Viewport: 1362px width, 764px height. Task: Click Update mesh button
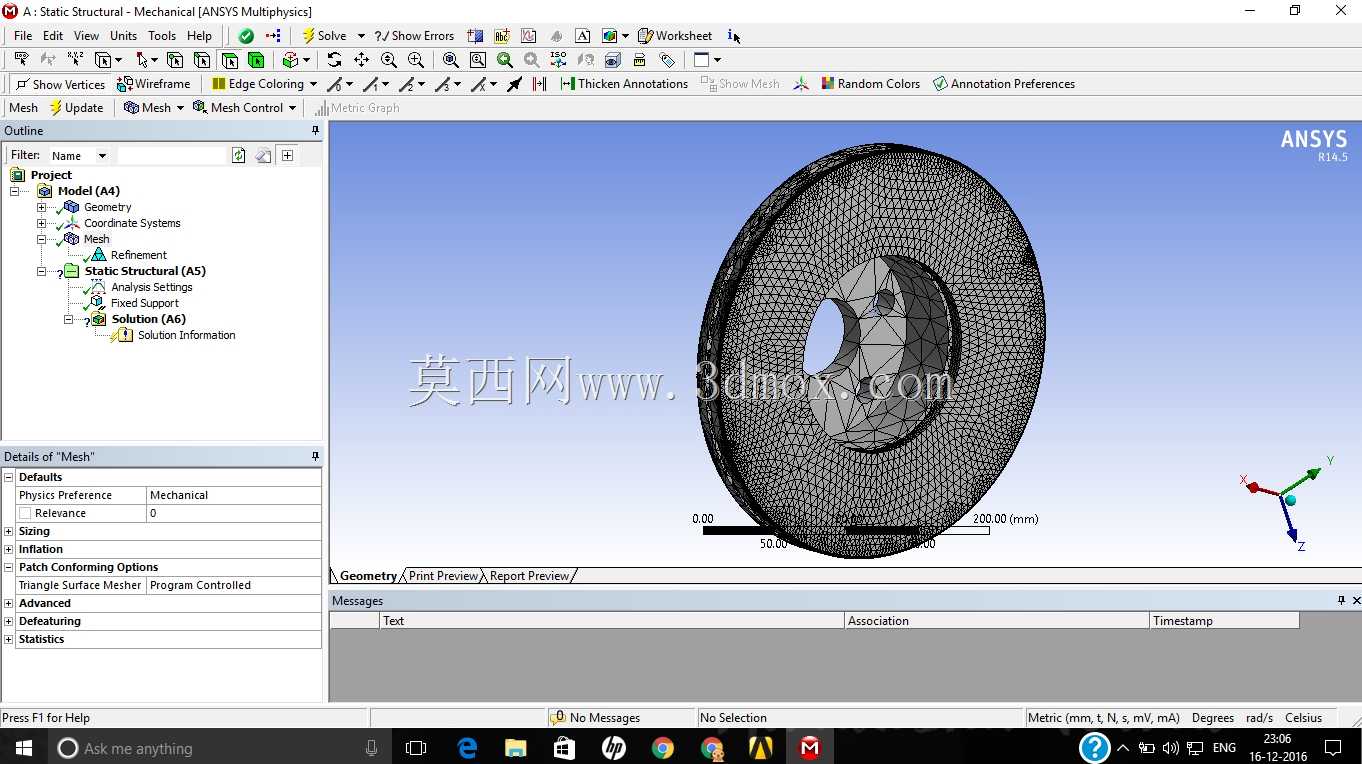click(76, 108)
